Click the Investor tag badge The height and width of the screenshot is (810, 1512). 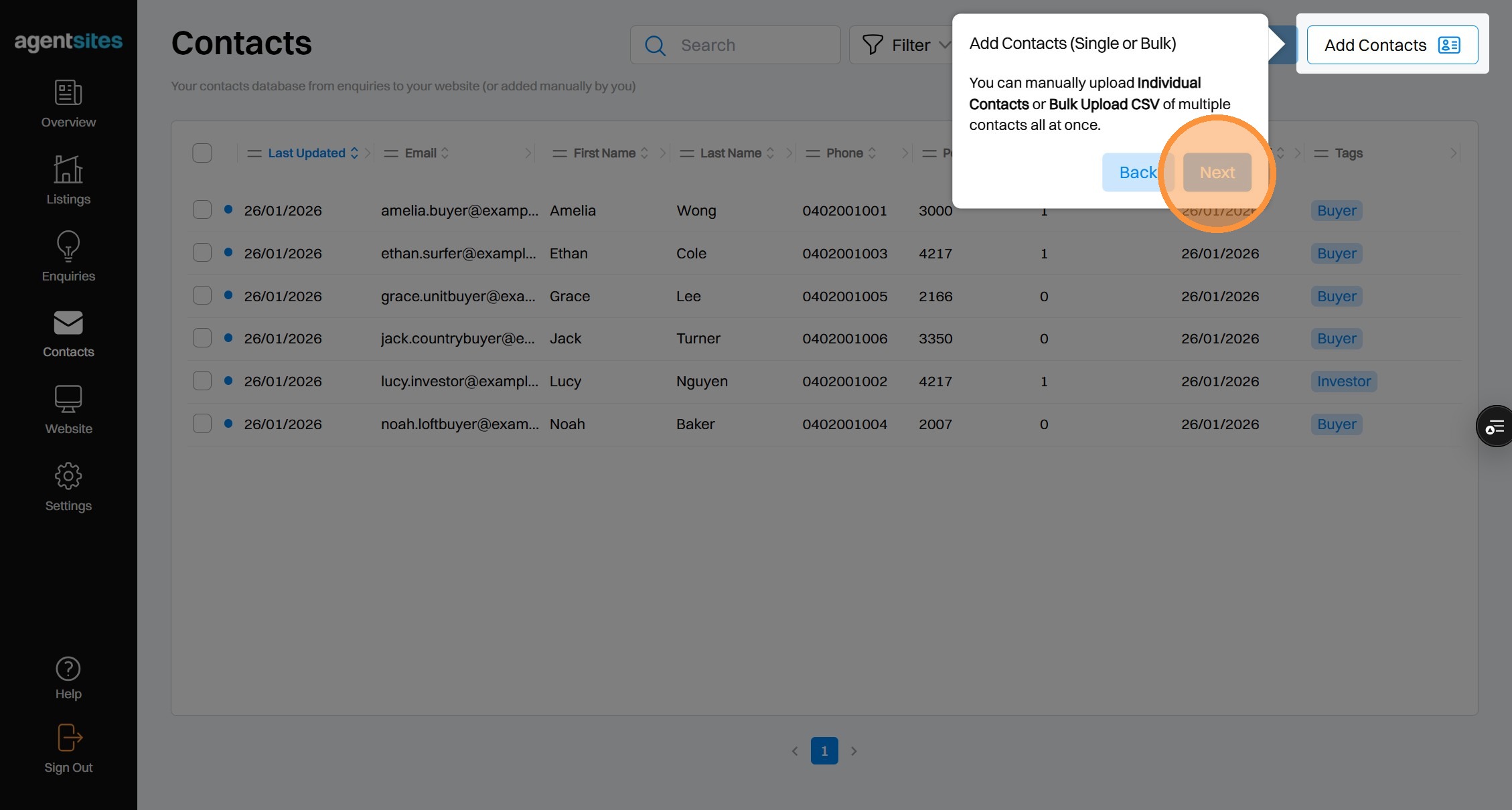pyautogui.click(x=1343, y=382)
